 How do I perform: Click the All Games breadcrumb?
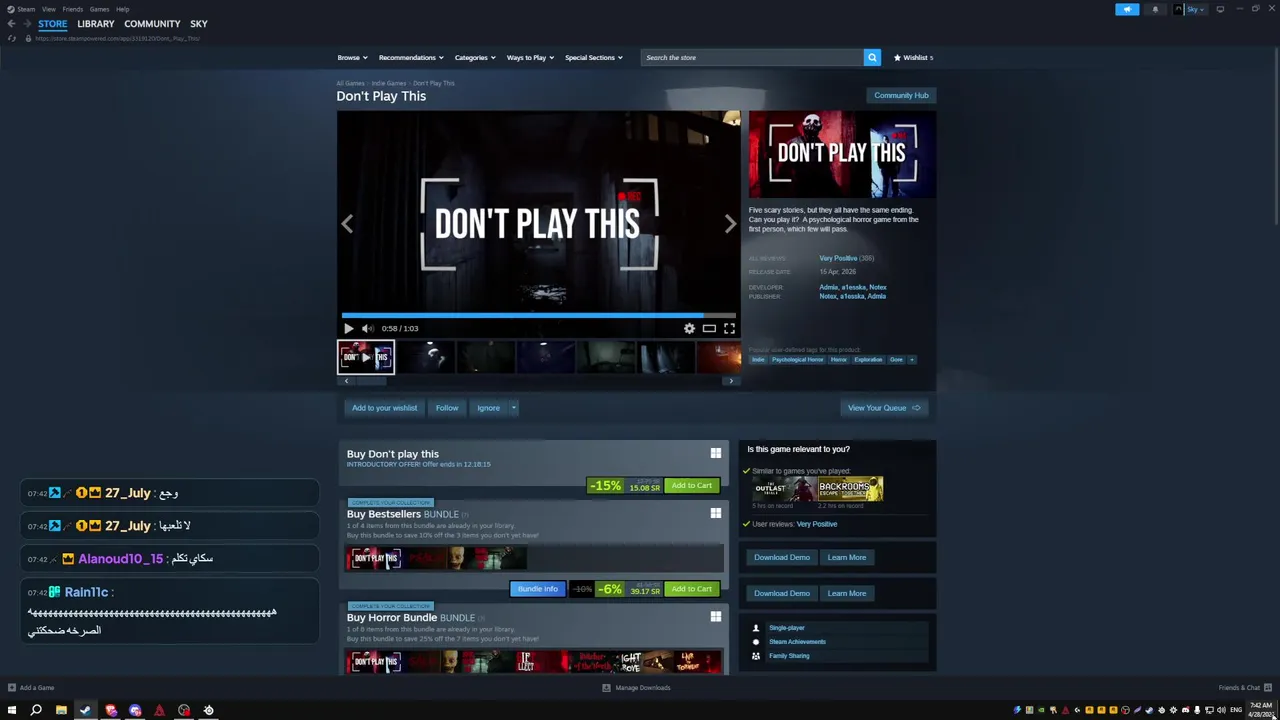[x=350, y=83]
